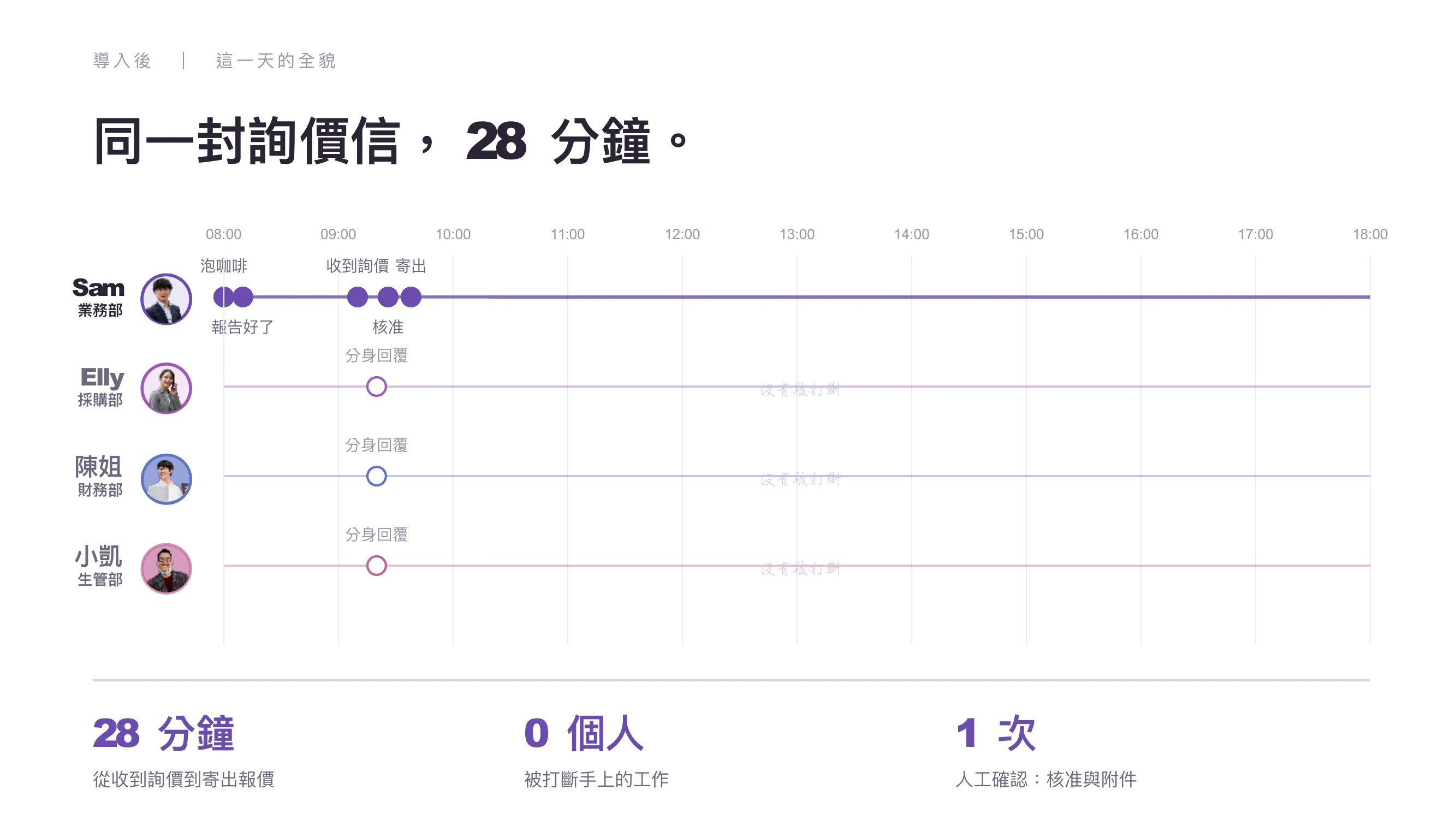Click the 財務部 department label

coord(100,490)
